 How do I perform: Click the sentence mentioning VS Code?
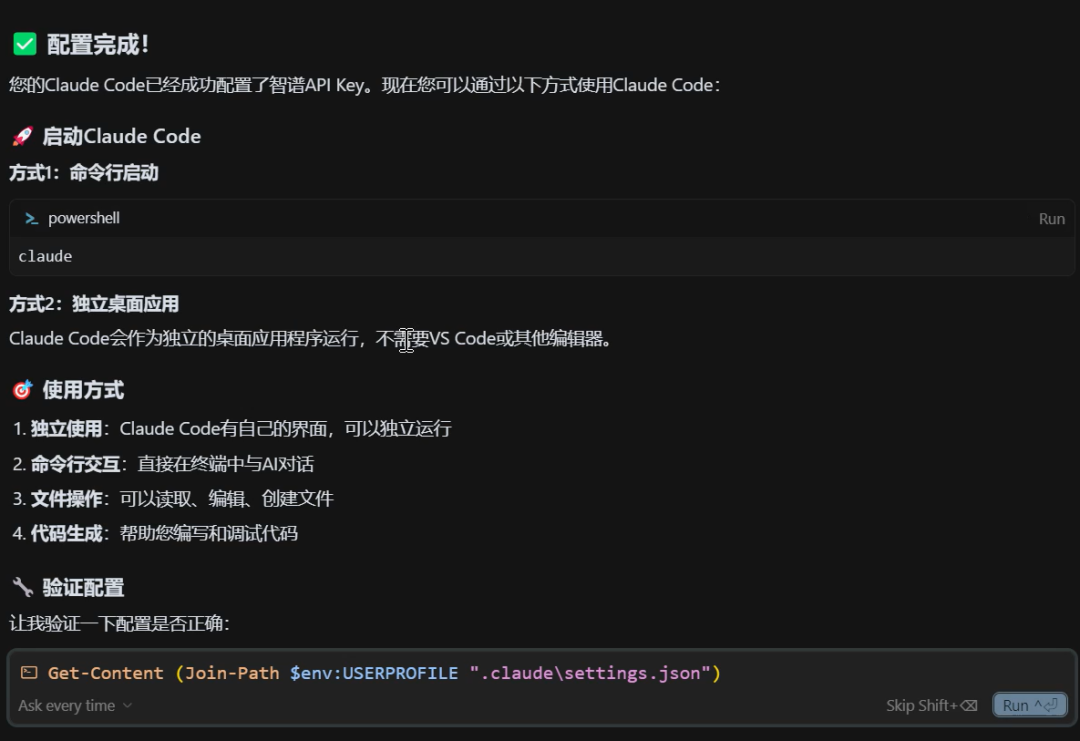[310, 338]
